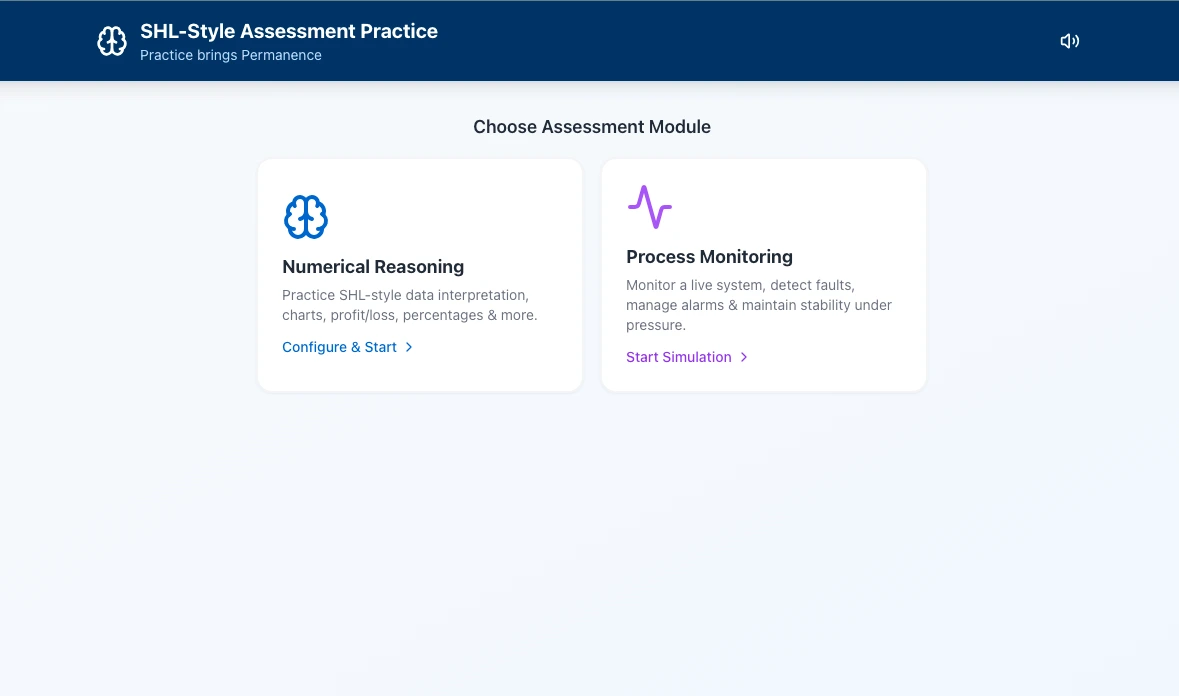The height and width of the screenshot is (696, 1179).
Task: Click the "Practice SHL-style data interpretation" text line
Action: point(405,295)
